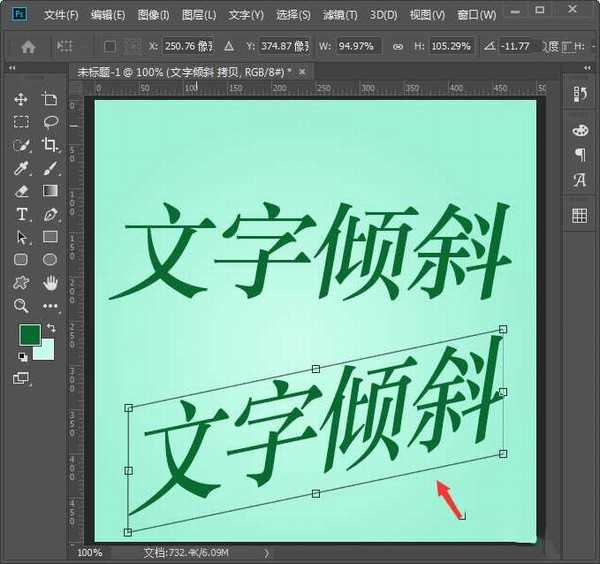This screenshot has height=564, width=600.
Task: Select the Pen tool
Action: pos(50,214)
